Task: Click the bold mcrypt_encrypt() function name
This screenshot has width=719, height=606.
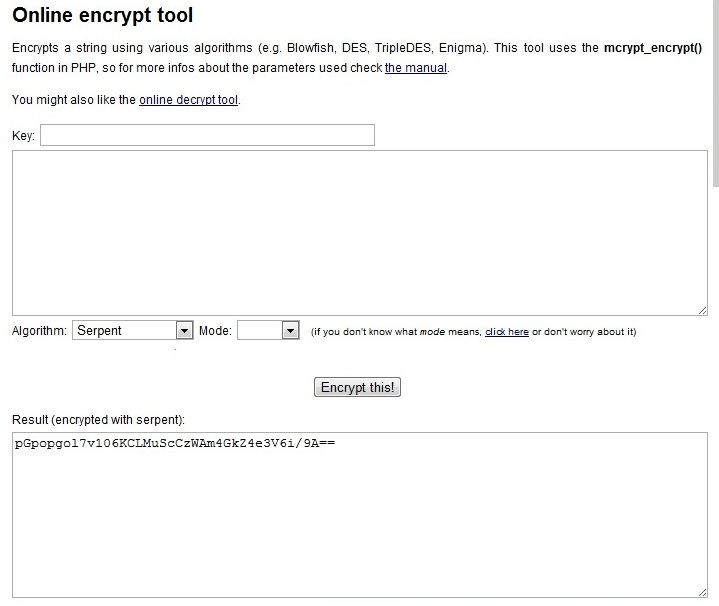Action: coord(653,48)
